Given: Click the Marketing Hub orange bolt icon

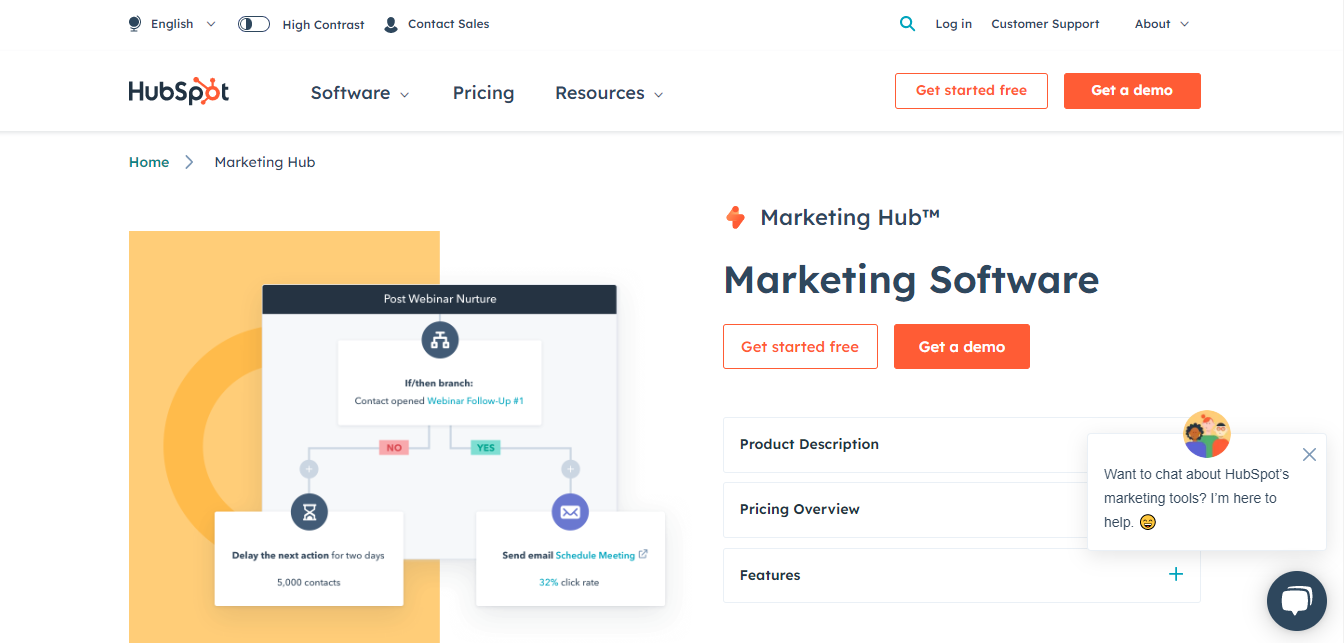Looking at the screenshot, I should (x=735, y=217).
